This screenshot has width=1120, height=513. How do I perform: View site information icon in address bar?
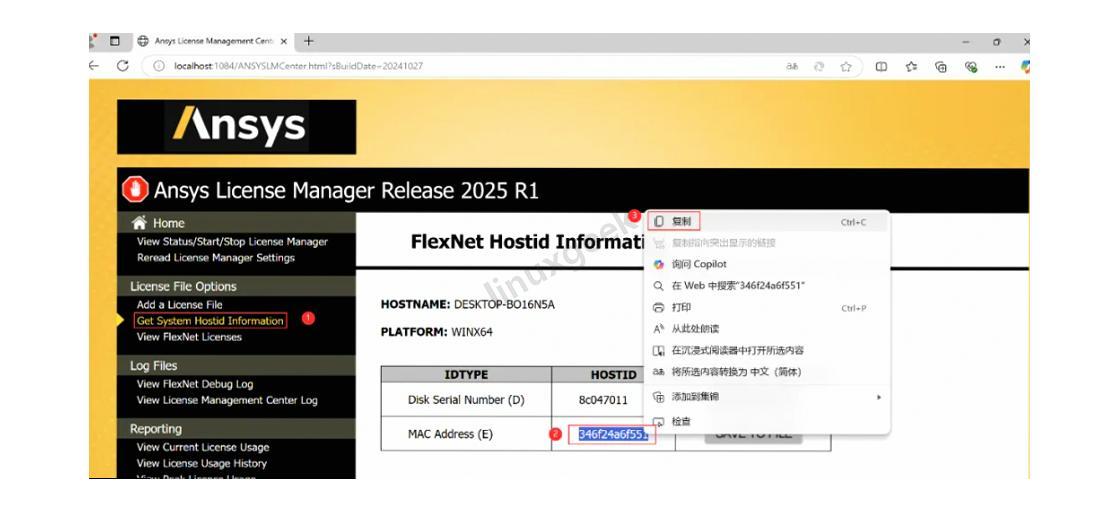pyautogui.click(x=159, y=66)
